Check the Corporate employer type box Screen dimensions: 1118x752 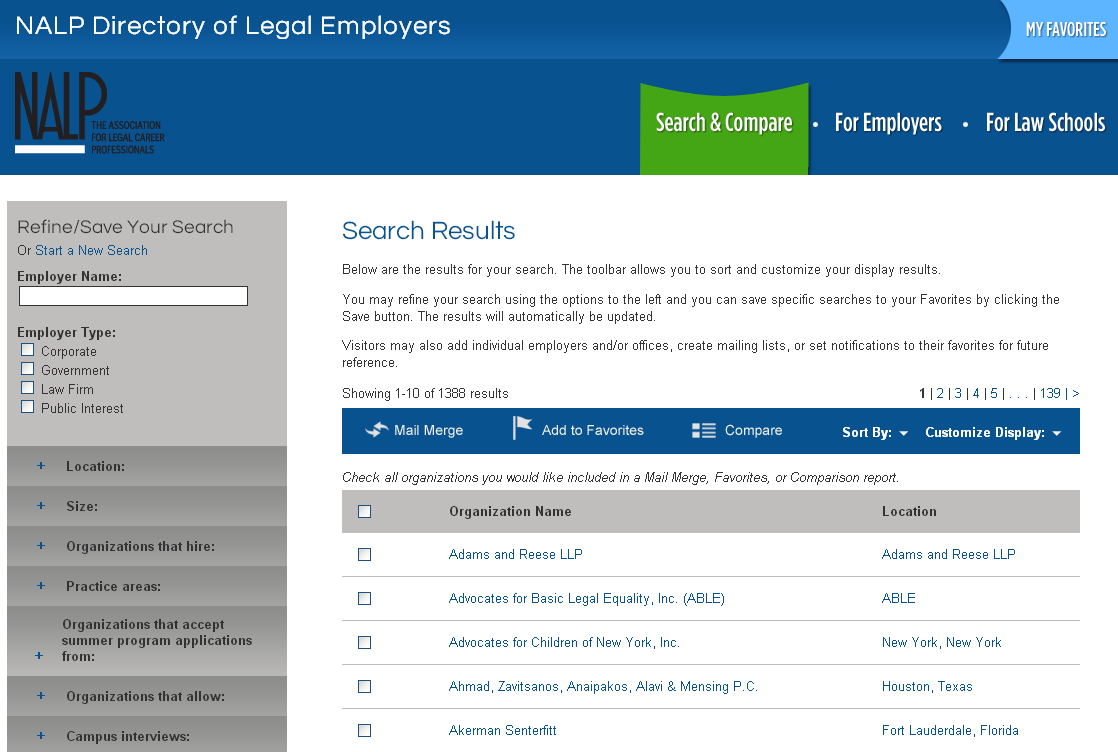[28, 349]
